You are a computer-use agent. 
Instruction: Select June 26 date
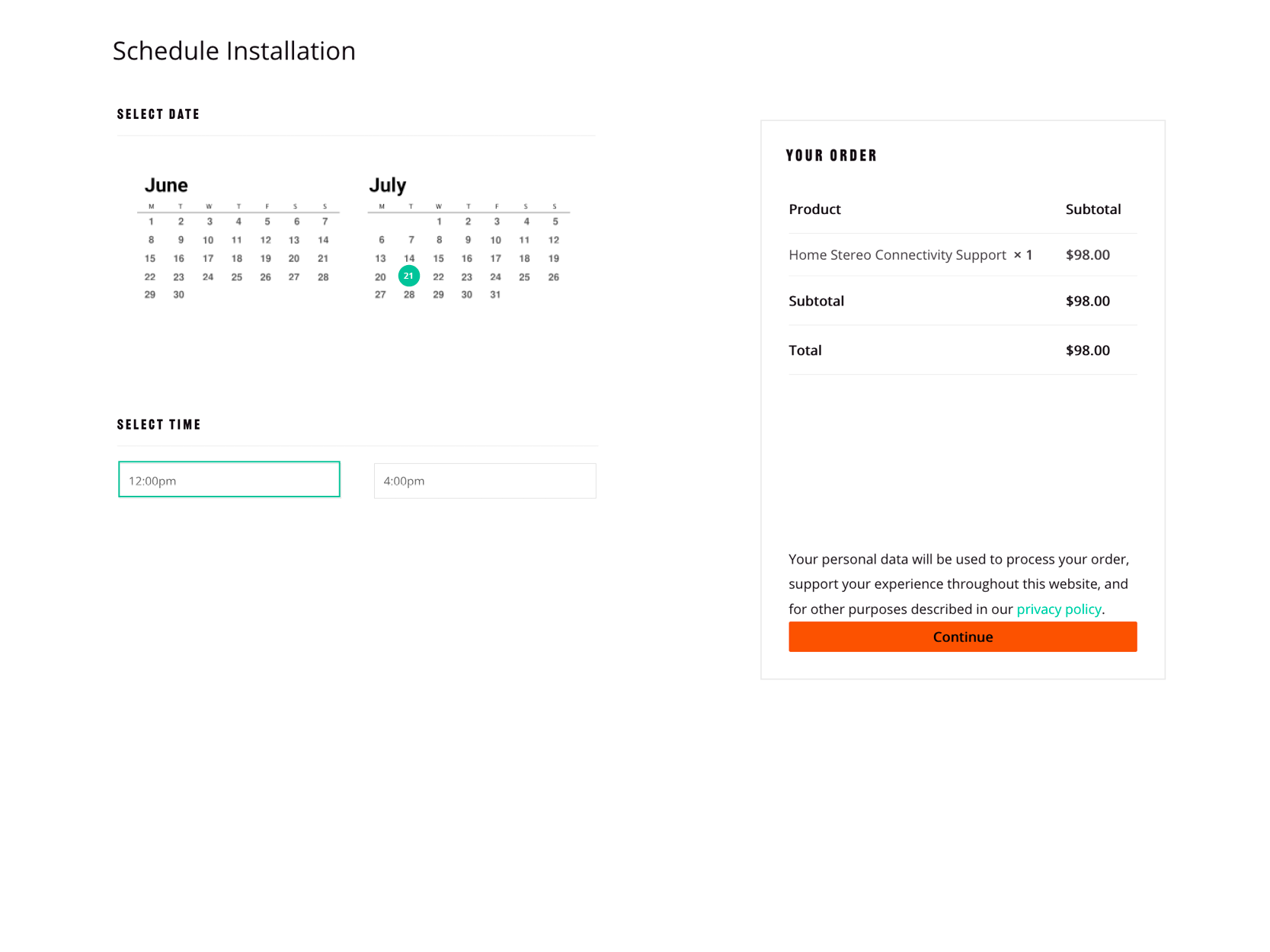[x=265, y=277]
